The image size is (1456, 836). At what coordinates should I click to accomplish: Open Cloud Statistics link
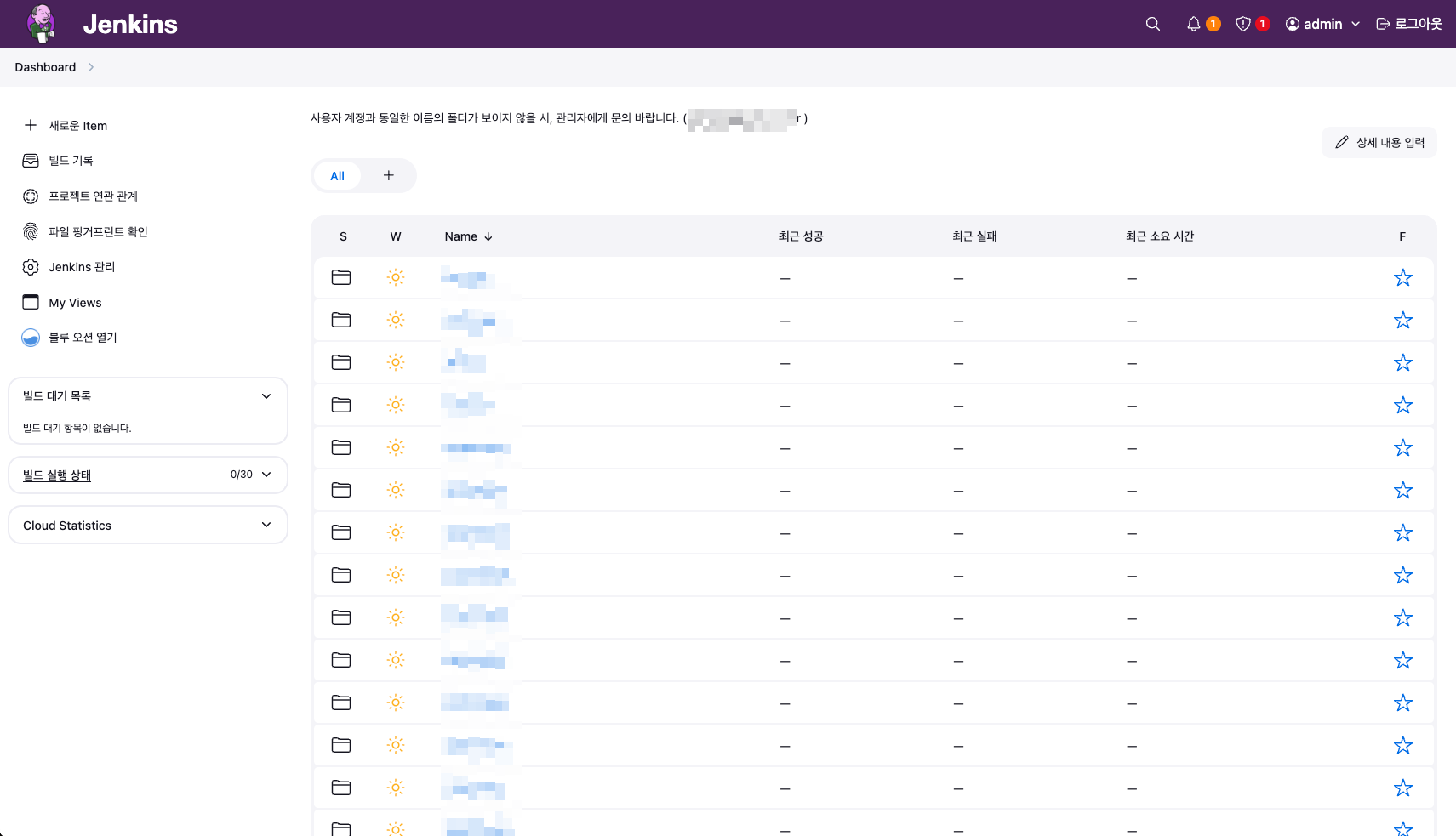pyautogui.click(x=67, y=526)
